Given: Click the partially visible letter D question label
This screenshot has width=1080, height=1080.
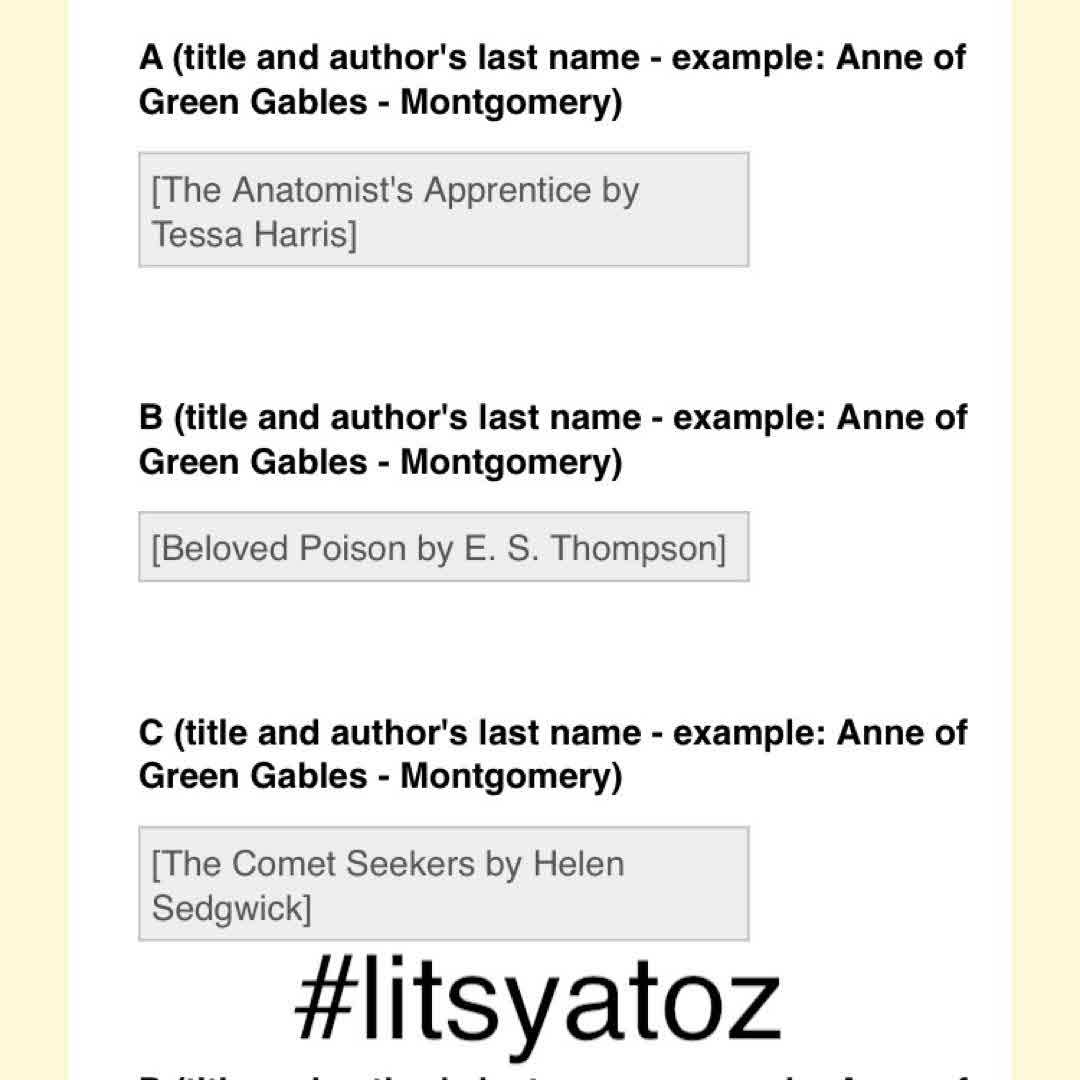Looking at the screenshot, I should [552, 1076].
